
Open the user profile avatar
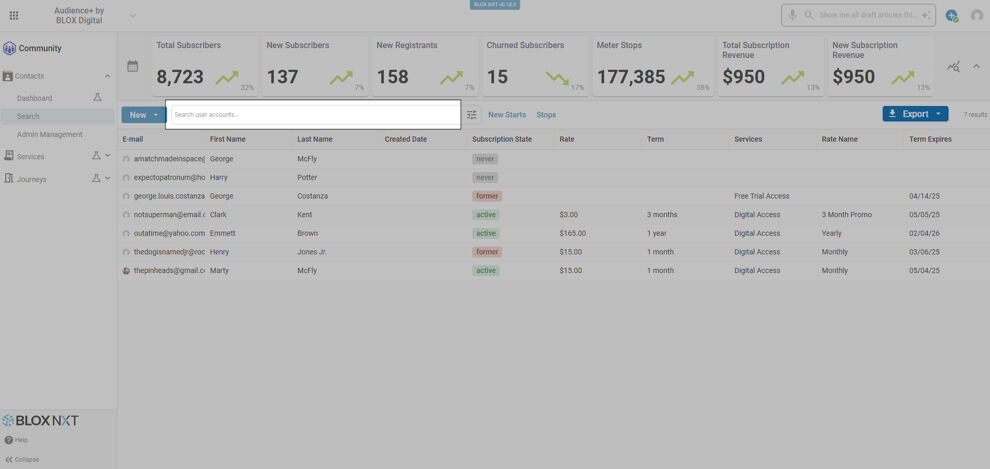977,16
